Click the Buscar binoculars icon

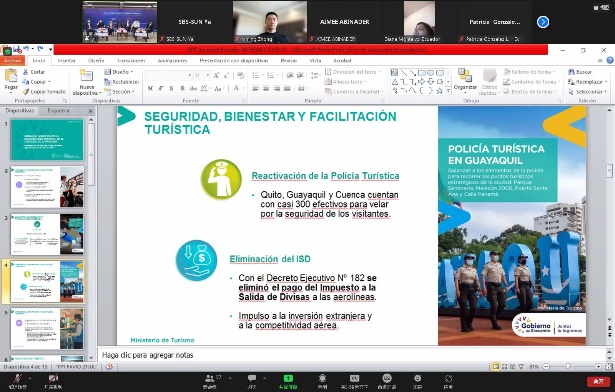(x=571, y=72)
